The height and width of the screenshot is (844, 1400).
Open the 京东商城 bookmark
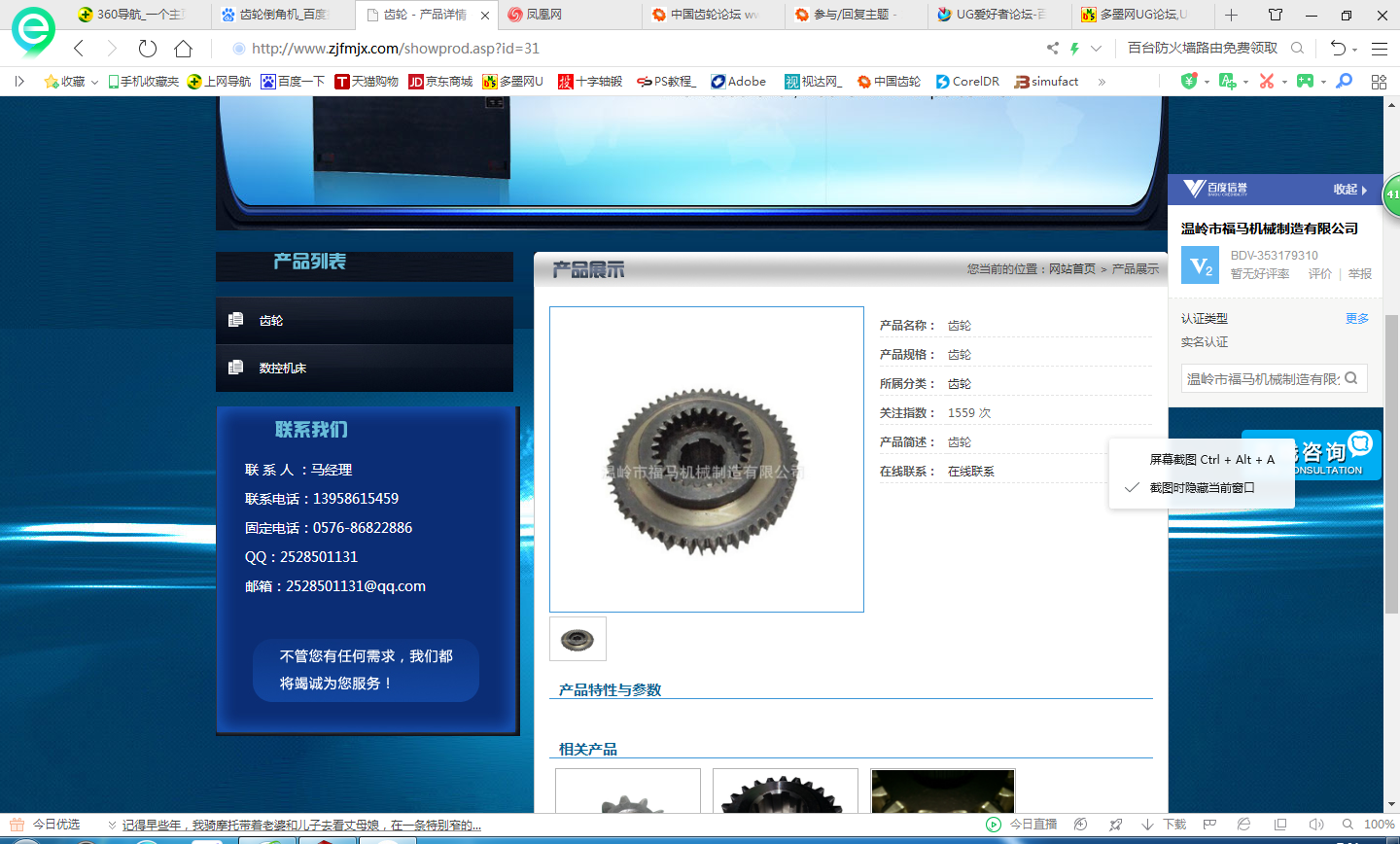[x=440, y=82]
